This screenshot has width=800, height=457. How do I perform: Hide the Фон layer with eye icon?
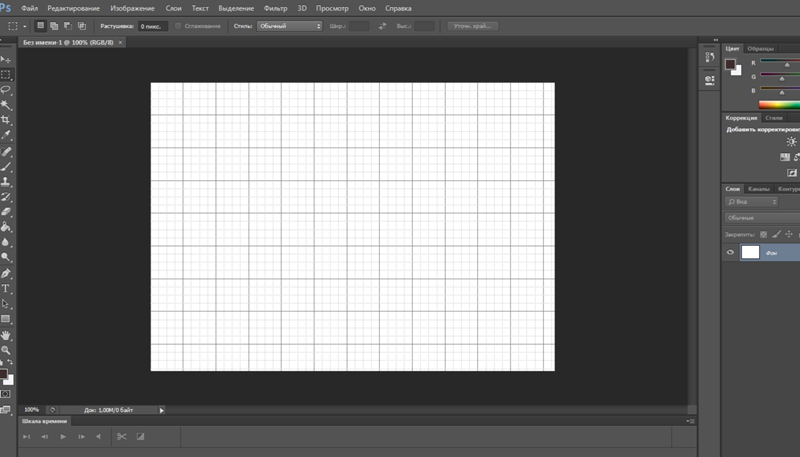[730, 252]
